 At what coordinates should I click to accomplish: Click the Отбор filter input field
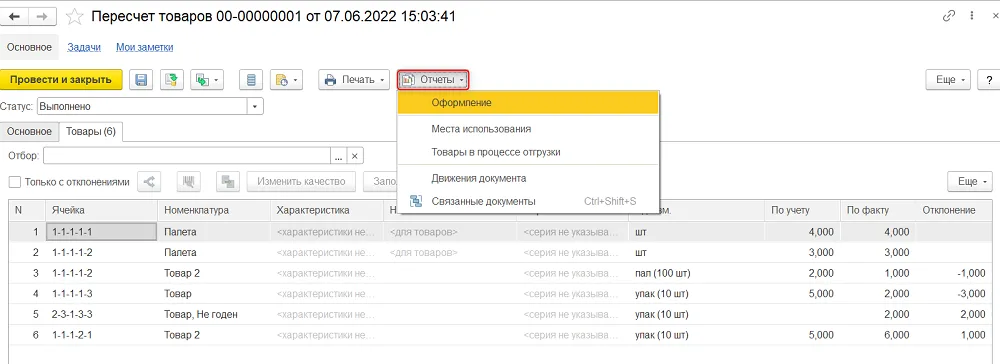[x=187, y=156]
